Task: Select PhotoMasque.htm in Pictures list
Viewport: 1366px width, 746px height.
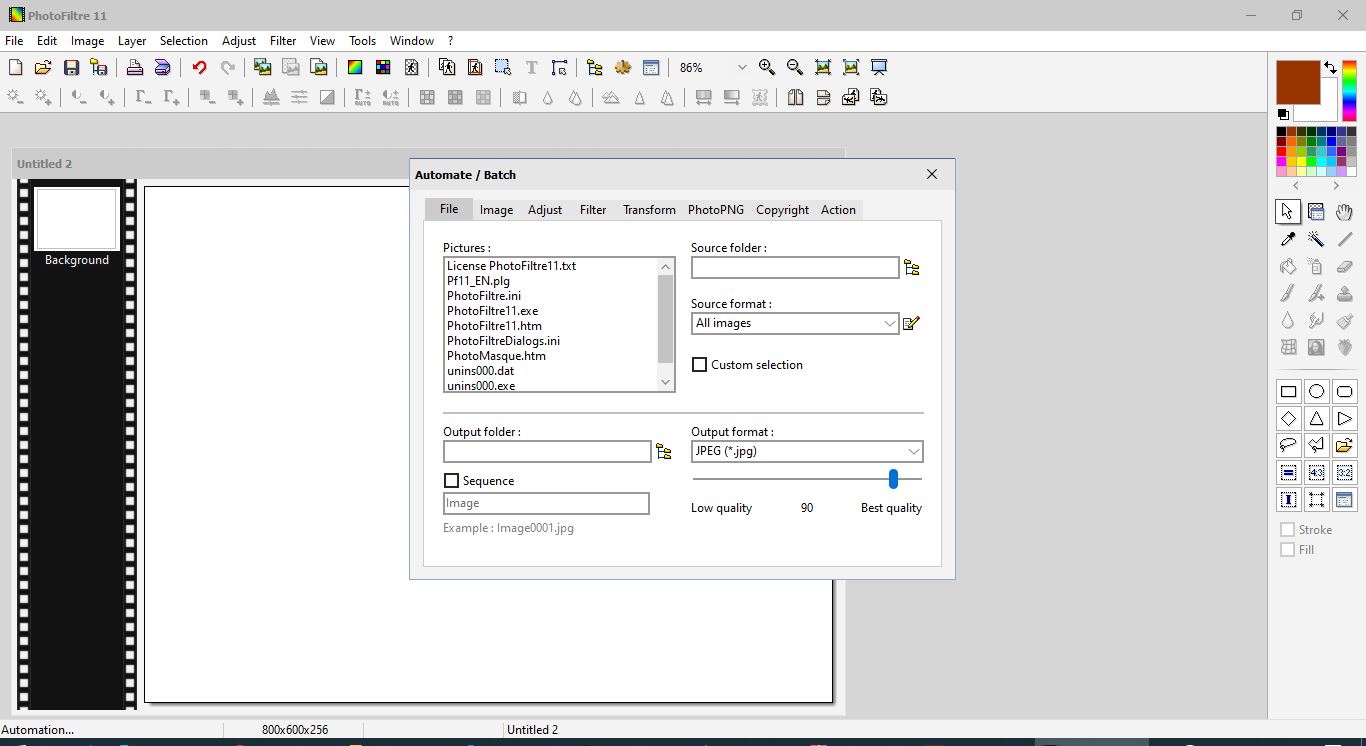Action: (x=496, y=356)
